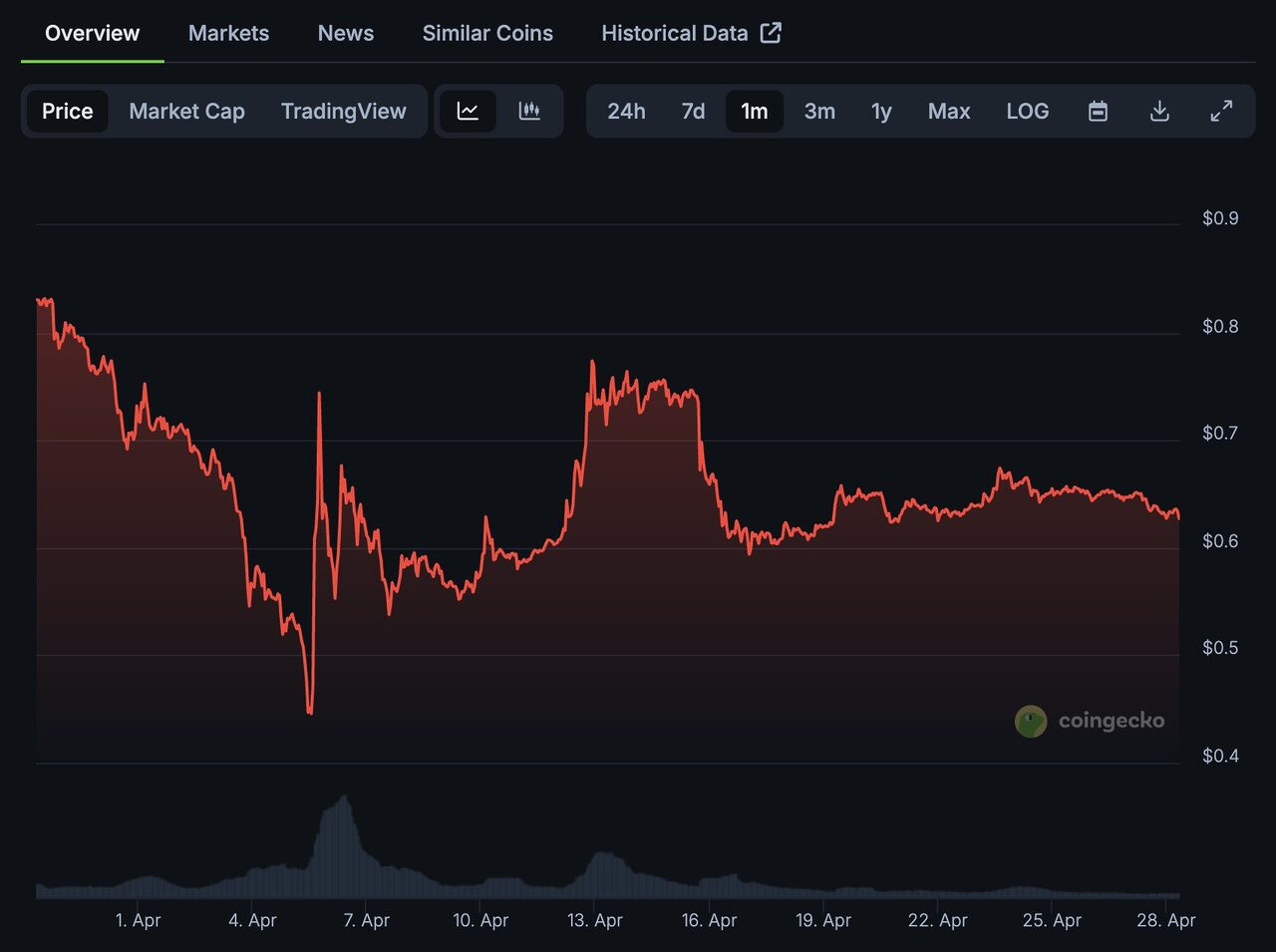Select the Price chart mode
The height and width of the screenshot is (952, 1276).
(67, 111)
